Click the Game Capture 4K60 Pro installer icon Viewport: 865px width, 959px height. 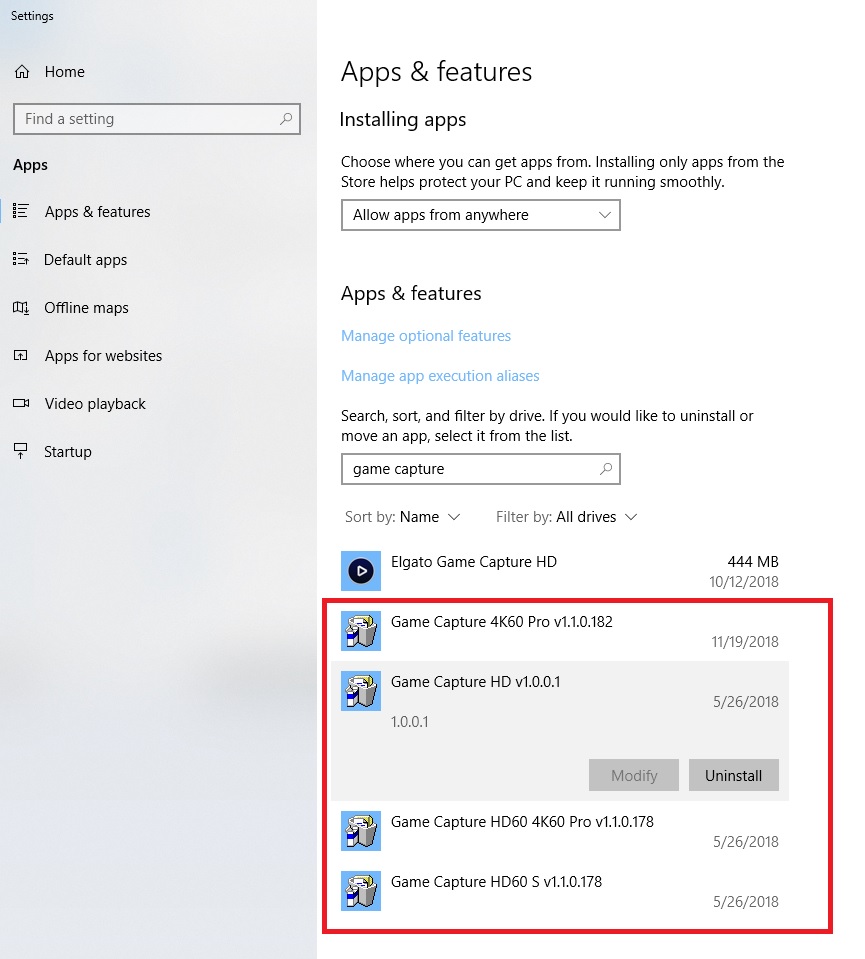click(x=361, y=631)
